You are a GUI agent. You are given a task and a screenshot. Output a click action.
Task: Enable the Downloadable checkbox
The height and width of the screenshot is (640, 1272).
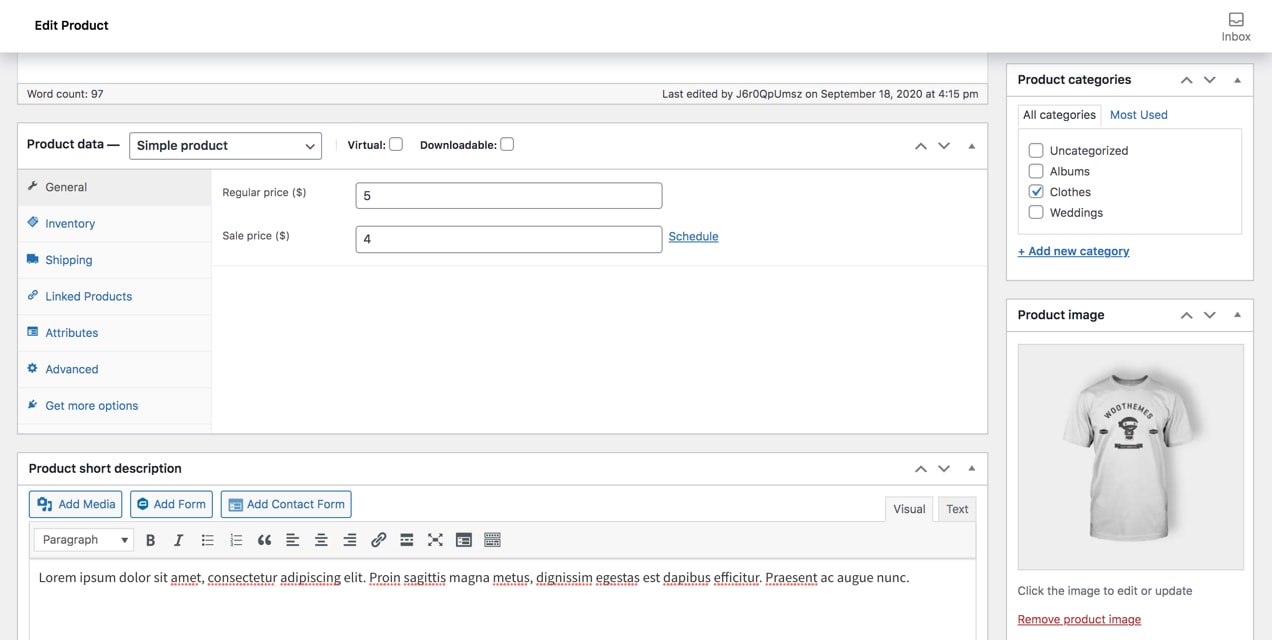coord(507,144)
